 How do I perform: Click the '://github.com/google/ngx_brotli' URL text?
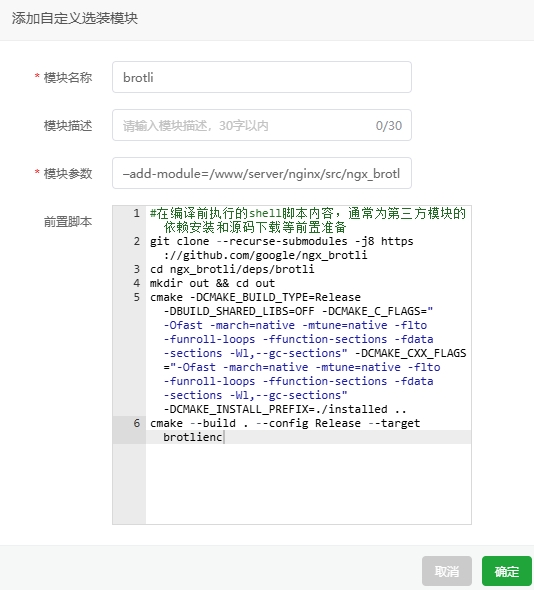tap(265, 255)
